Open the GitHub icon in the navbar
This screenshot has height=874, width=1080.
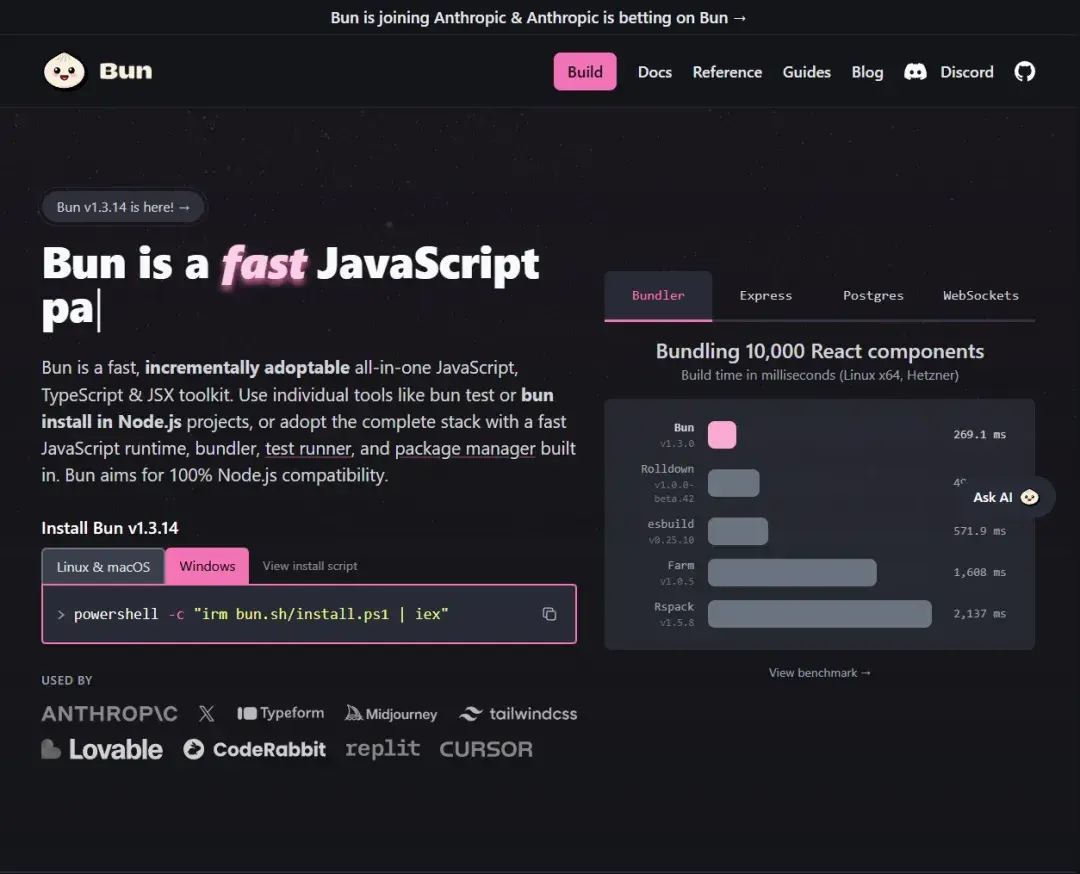click(1024, 72)
